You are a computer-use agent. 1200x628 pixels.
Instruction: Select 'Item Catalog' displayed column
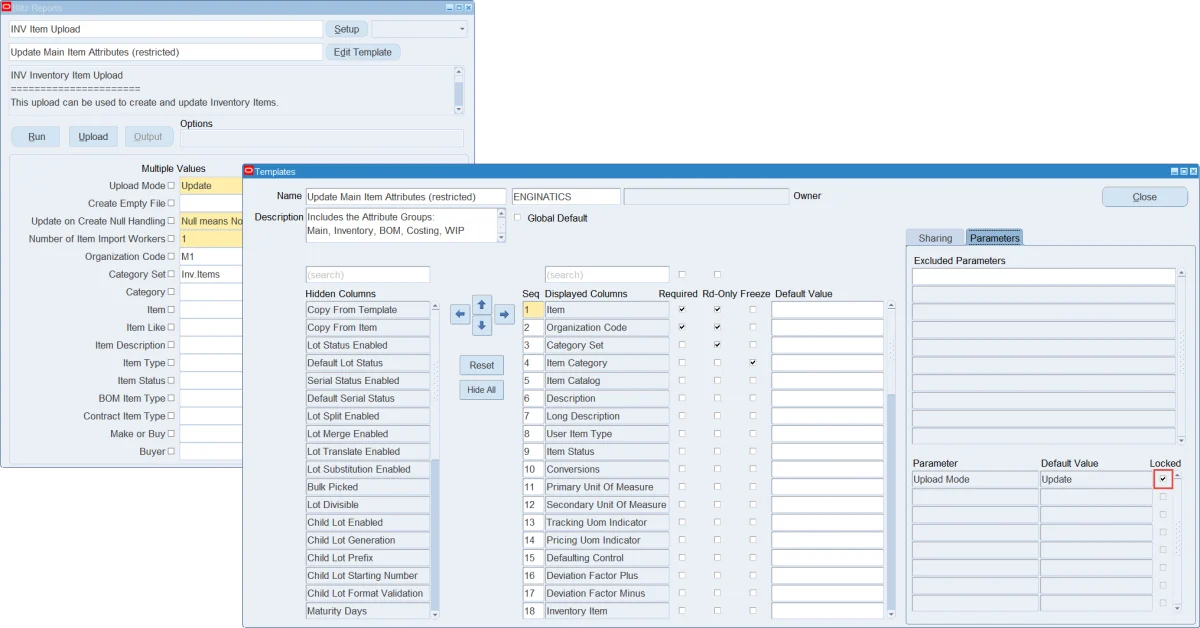pos(607,381)
